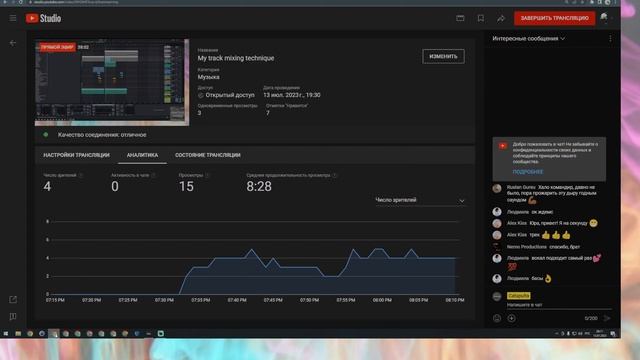Click the stream title My track mixing technique
Screen dimensions: 640x360
tap(236, 58)
